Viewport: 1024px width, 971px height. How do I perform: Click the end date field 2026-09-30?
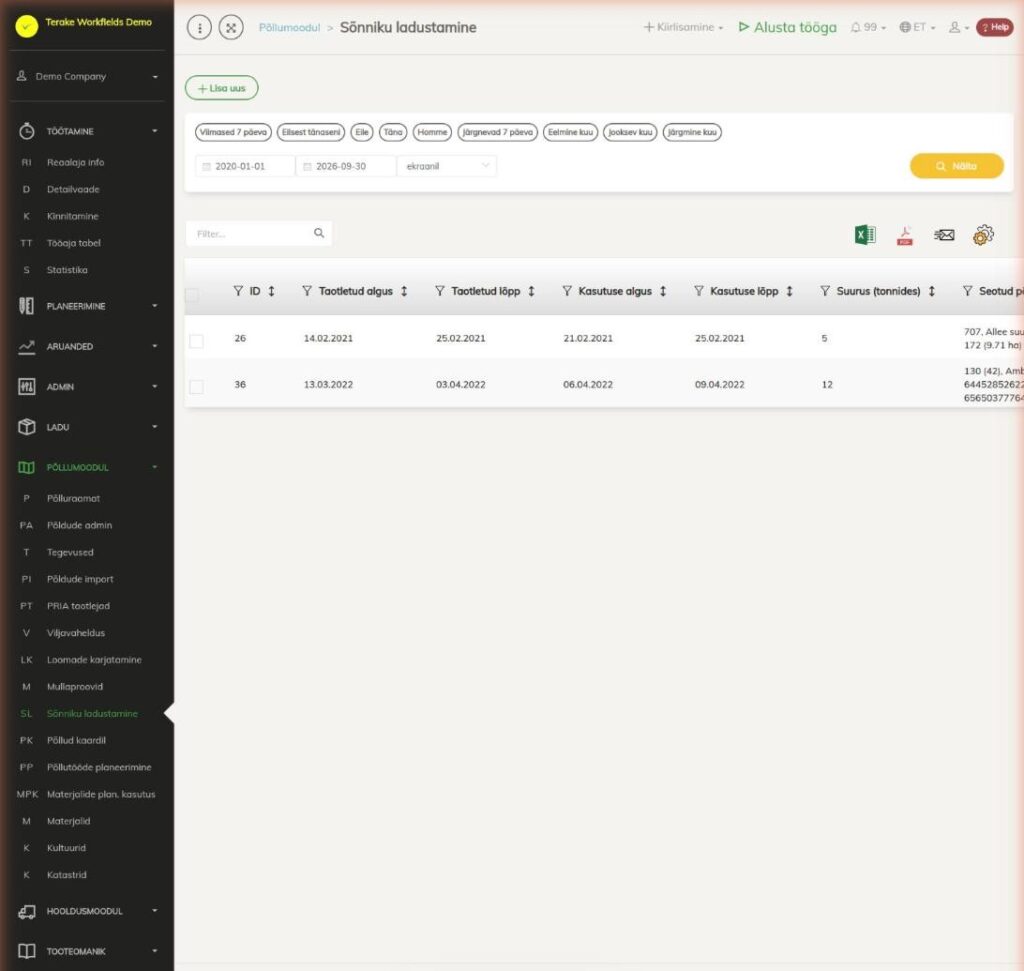tap(345, 166)
